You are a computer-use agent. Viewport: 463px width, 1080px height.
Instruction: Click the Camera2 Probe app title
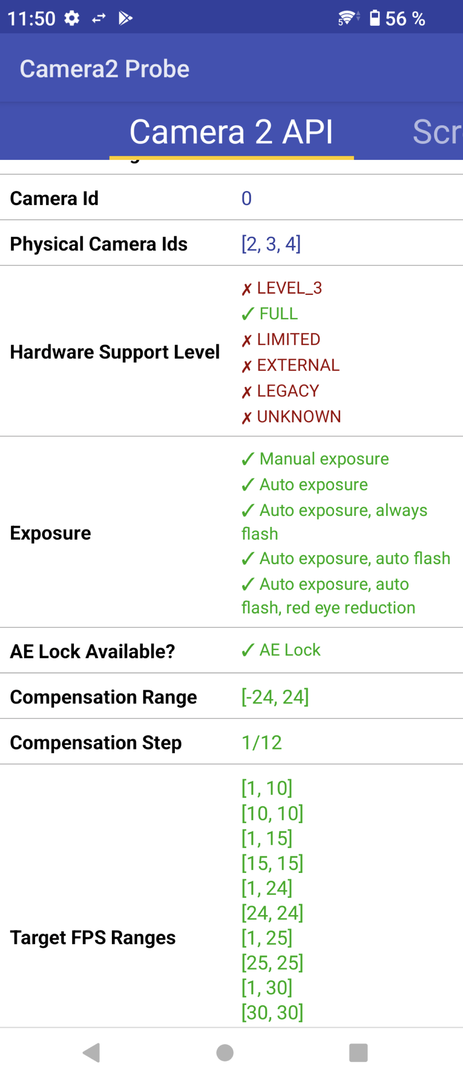(x=105, y=69)
